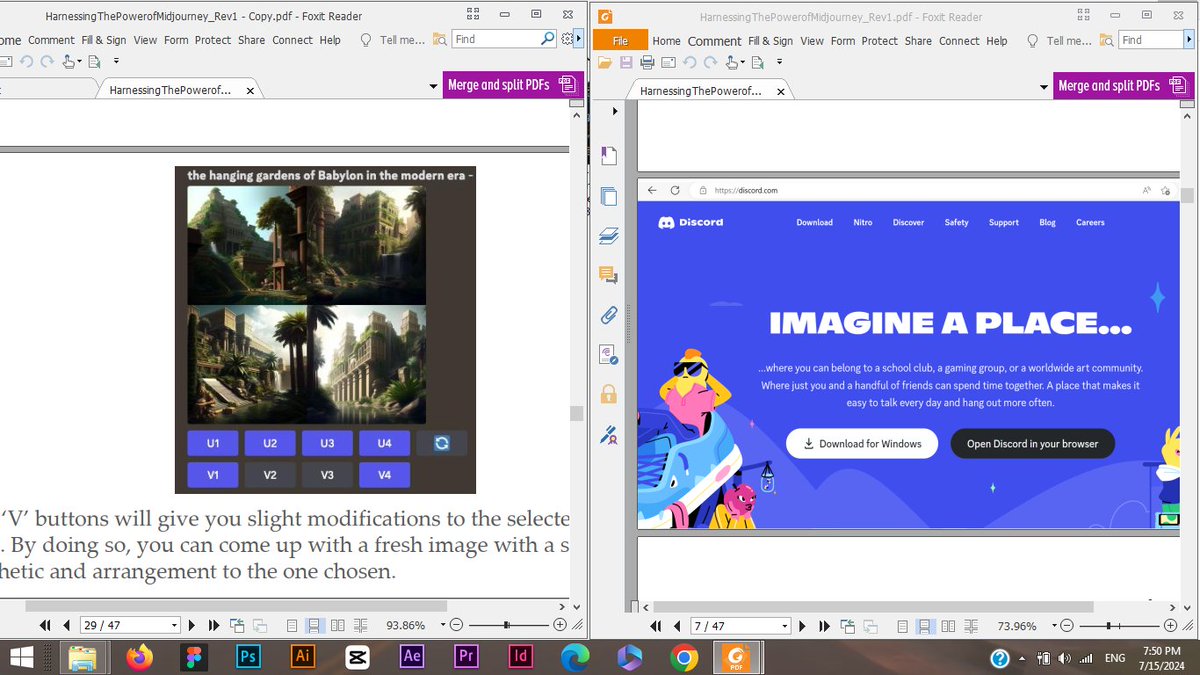The height and width of the screenshot is (675, 1200).
Task: Open tab list arrow in right window
Action: tap(1044, 86)
